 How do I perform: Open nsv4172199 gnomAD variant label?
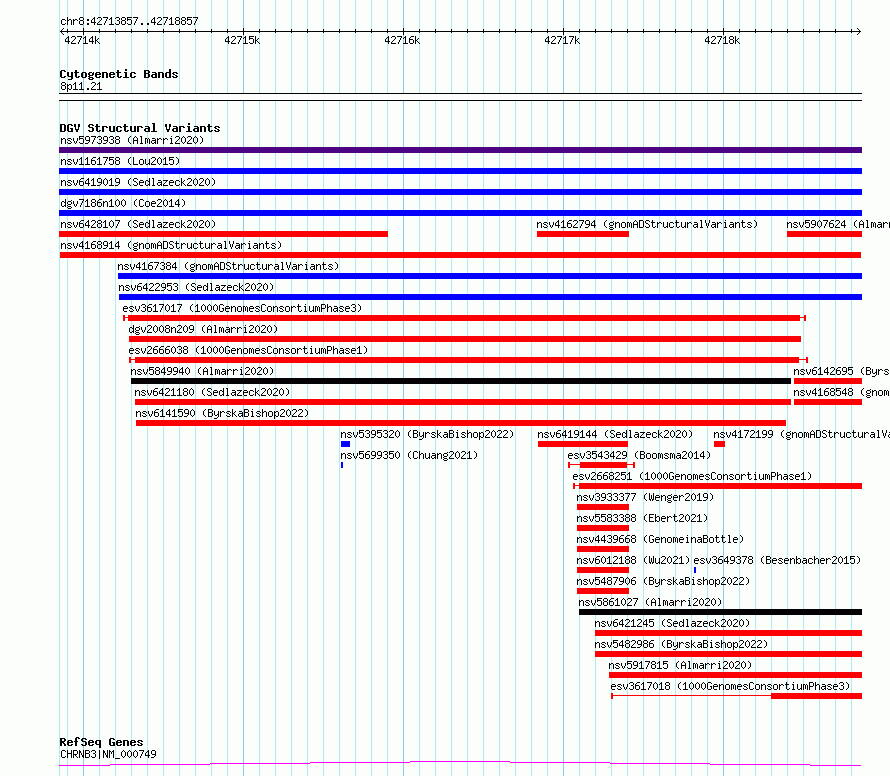pyautogui.click(x=801, y=434)
